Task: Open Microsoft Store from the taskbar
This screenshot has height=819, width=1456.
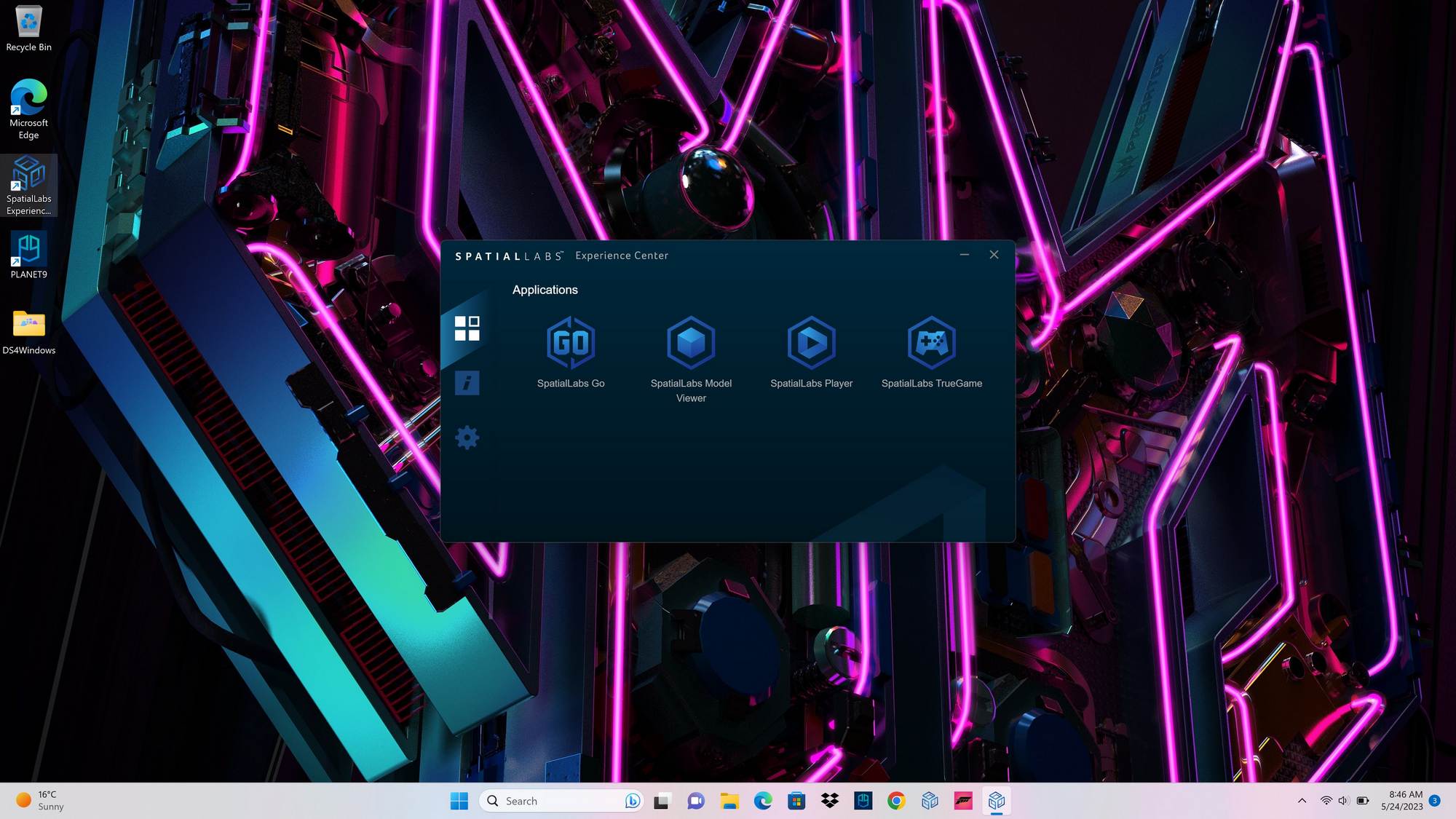Action: click(x=796, y=801)
